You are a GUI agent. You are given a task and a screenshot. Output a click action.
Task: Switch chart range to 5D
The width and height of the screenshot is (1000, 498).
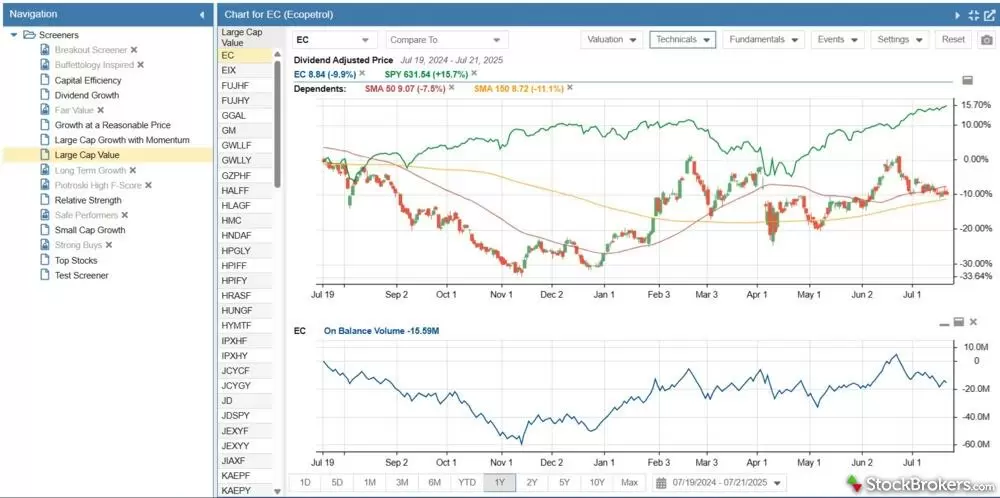pyautogui.click(x=337, y=483)
